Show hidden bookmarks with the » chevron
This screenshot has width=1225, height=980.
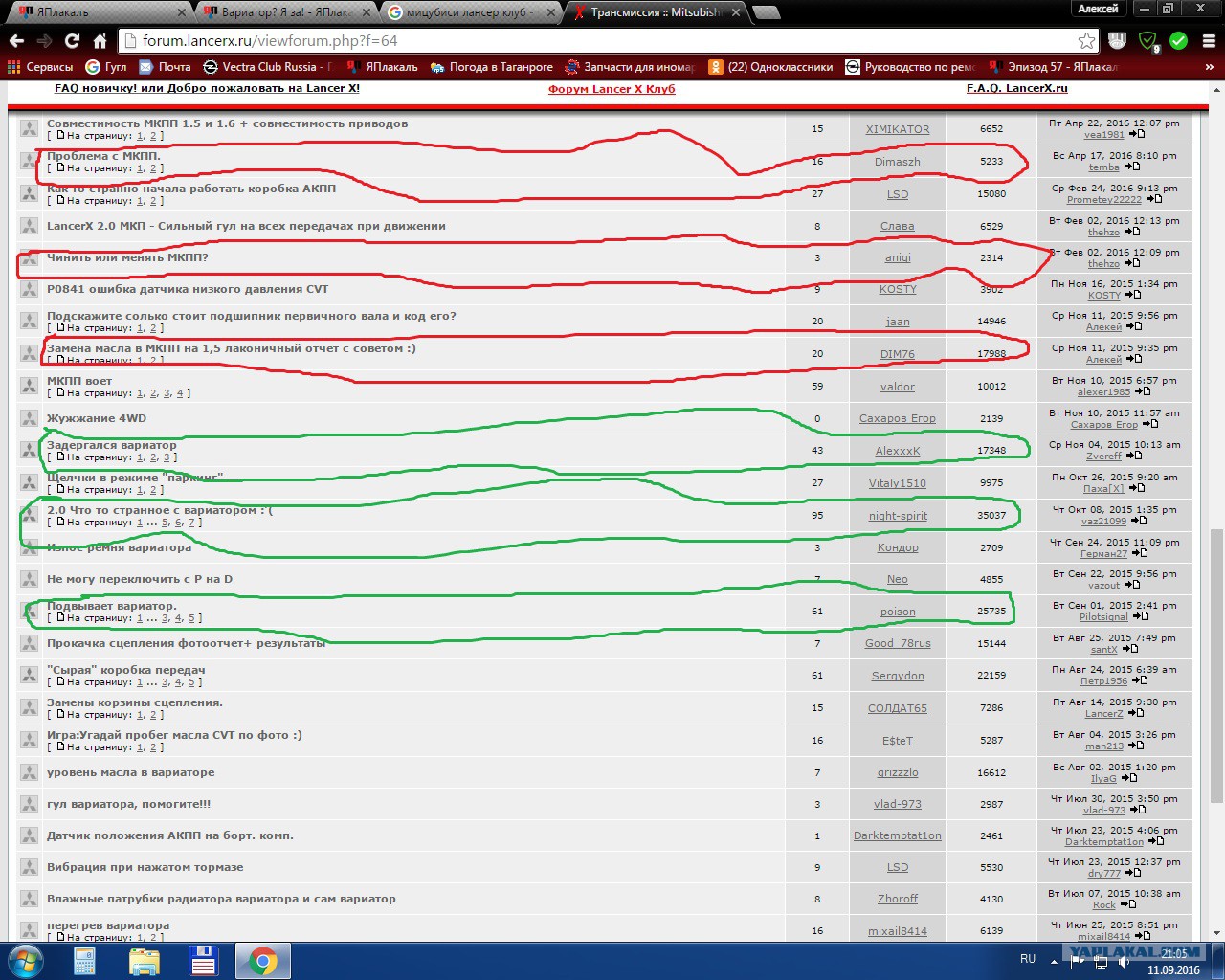1210,67
